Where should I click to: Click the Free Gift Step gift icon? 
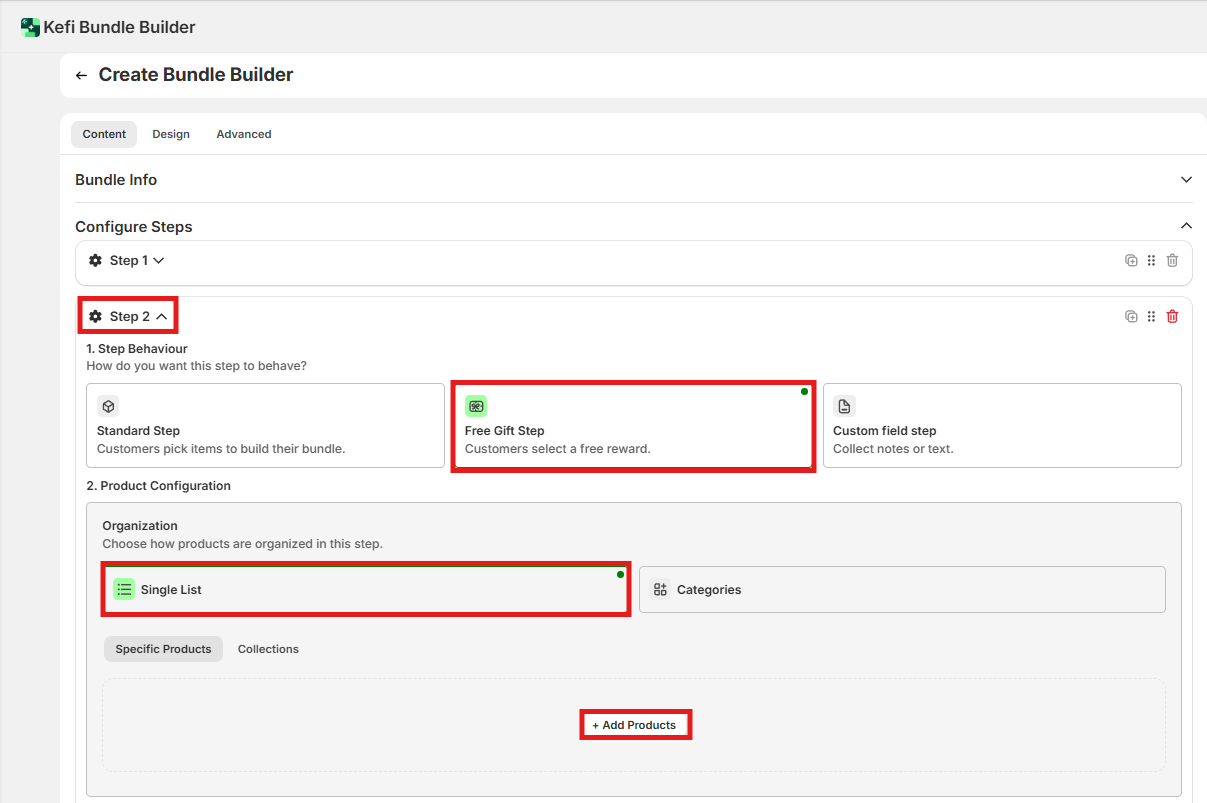476,406
